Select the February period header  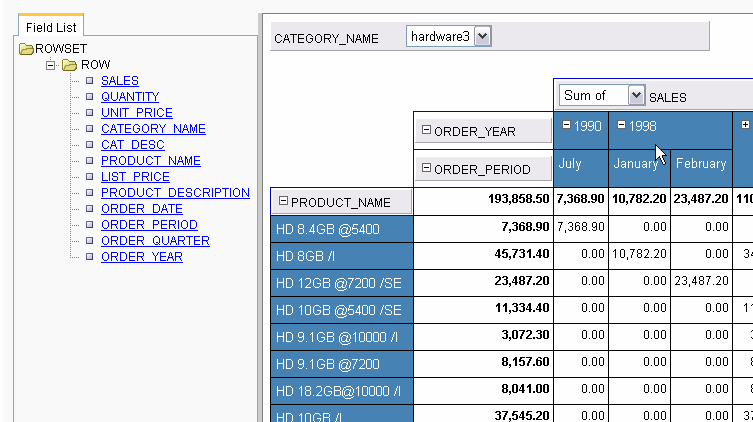click(701, 168)
